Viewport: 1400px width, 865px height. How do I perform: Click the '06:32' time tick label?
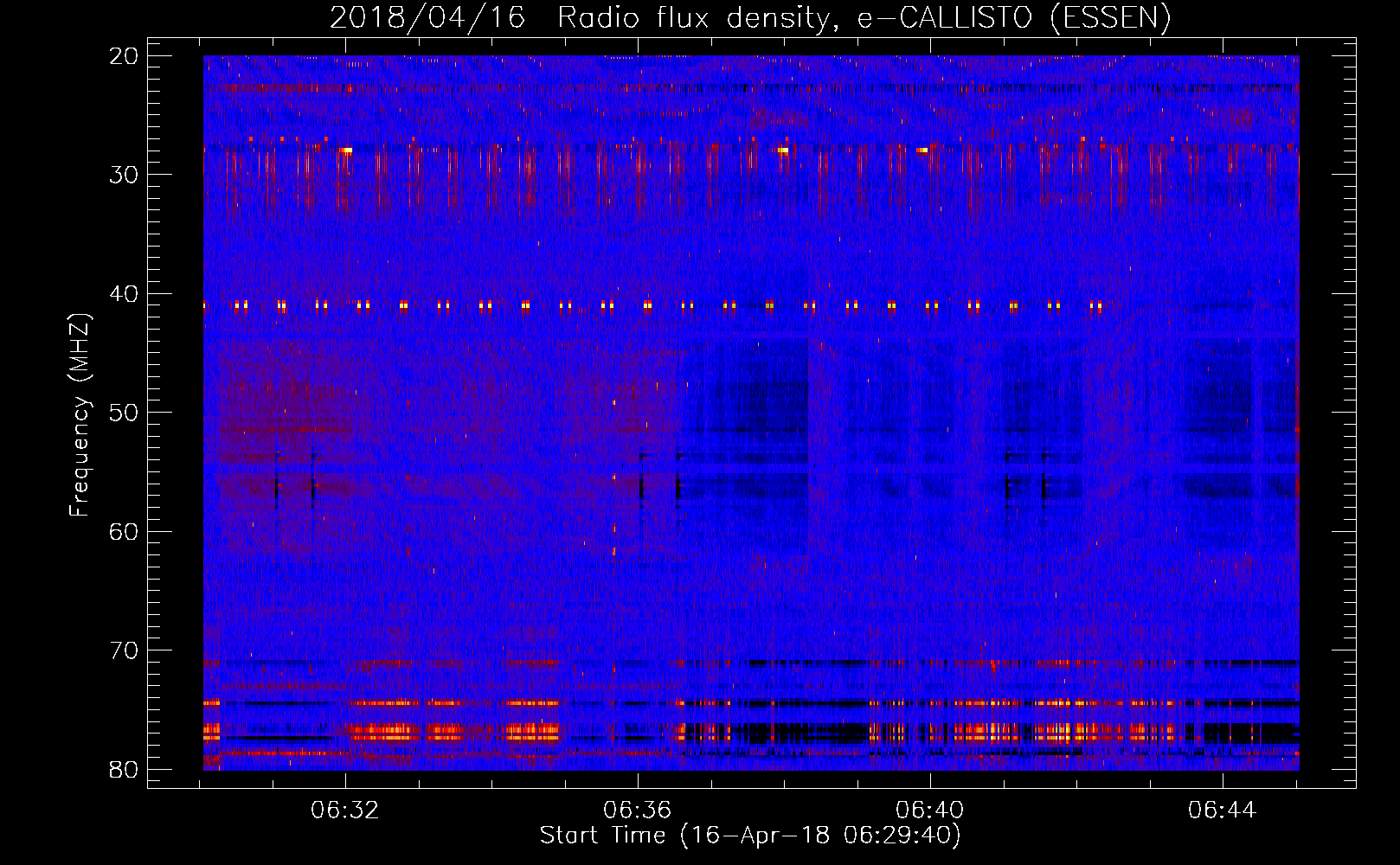(x=345, y=811)
